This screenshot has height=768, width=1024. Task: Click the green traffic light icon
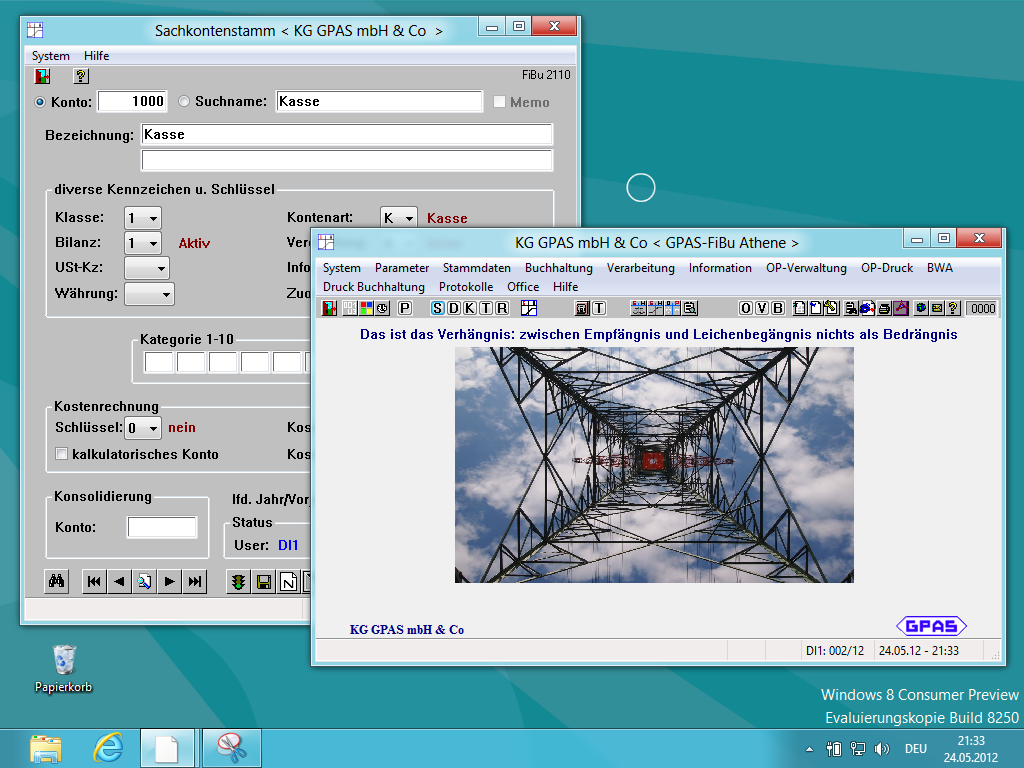238,582
